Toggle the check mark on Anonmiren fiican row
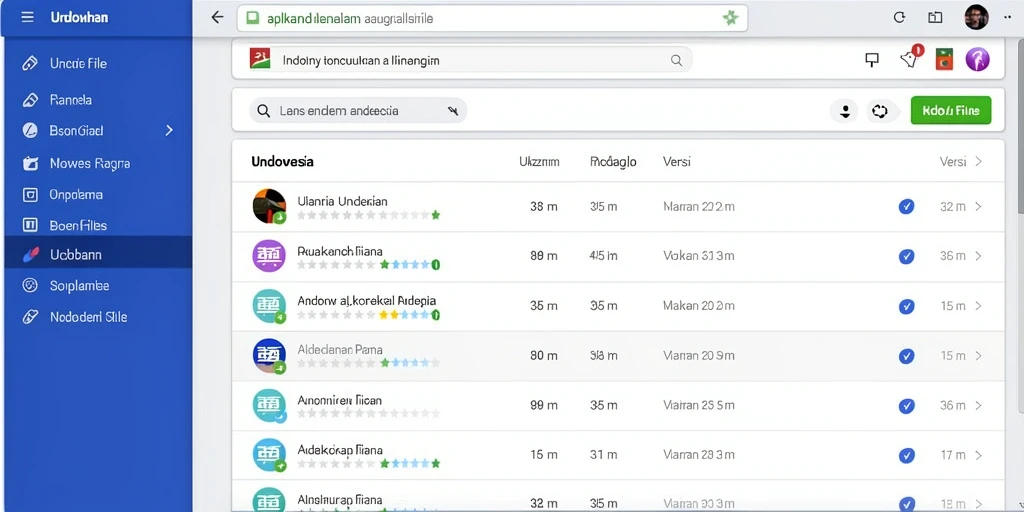1024x512 pixels. (906, 406)
